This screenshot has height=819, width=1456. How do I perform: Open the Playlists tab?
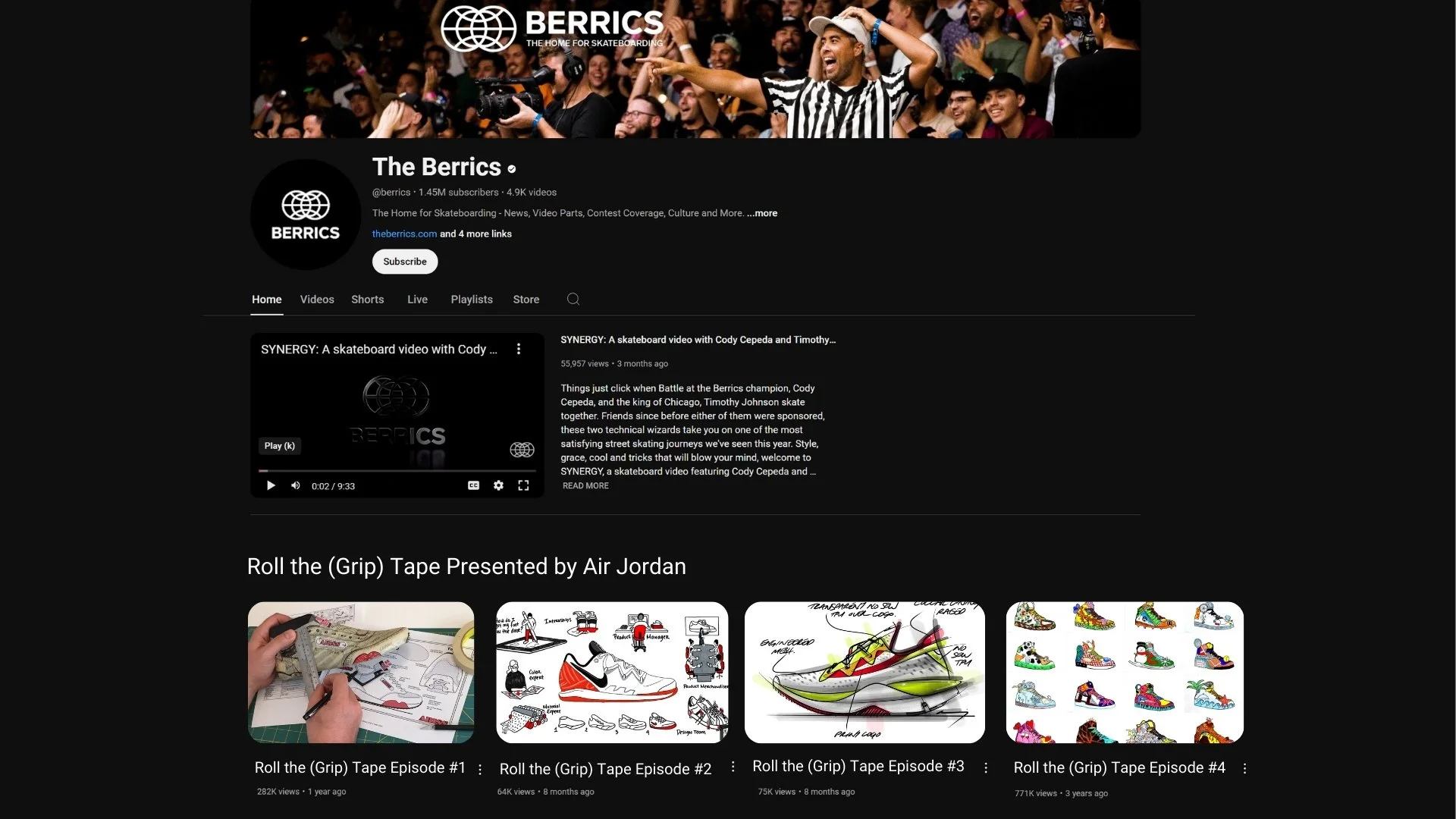tap(472, 300)
